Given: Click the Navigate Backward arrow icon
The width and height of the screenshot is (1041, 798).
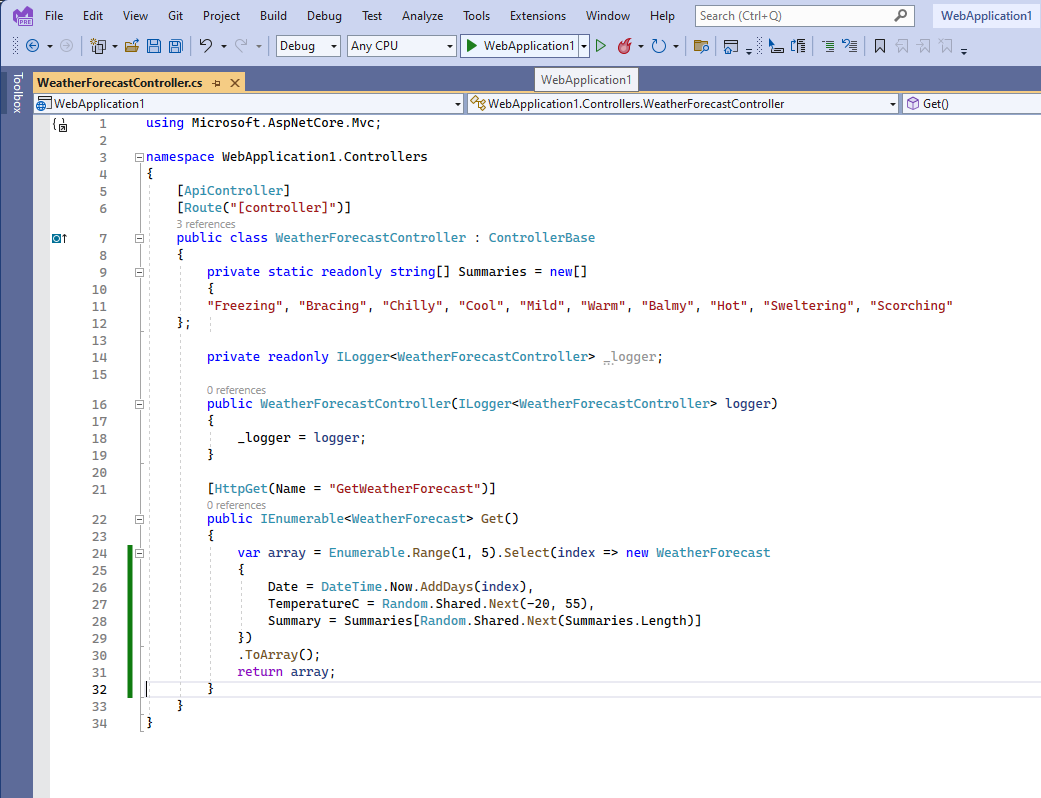Looking at the screenshot, I should [x=33, y=46].
